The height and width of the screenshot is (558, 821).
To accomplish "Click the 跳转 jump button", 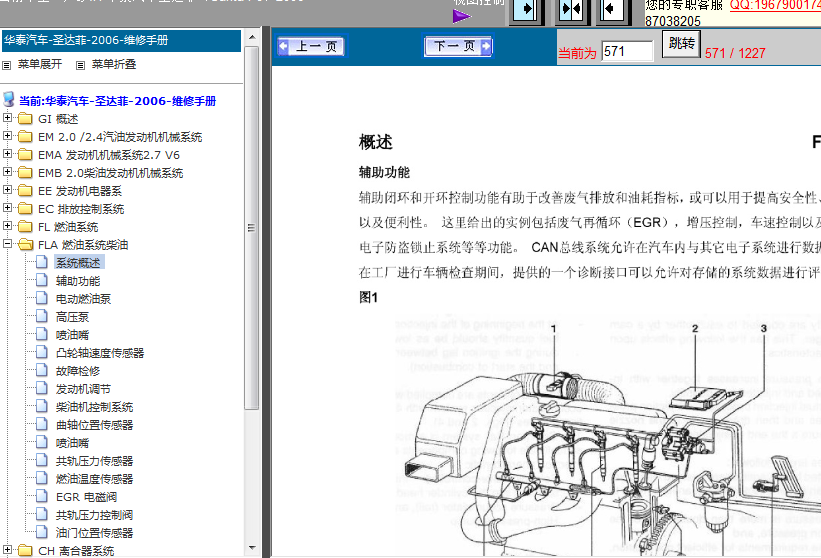I will tap(681, 43).
